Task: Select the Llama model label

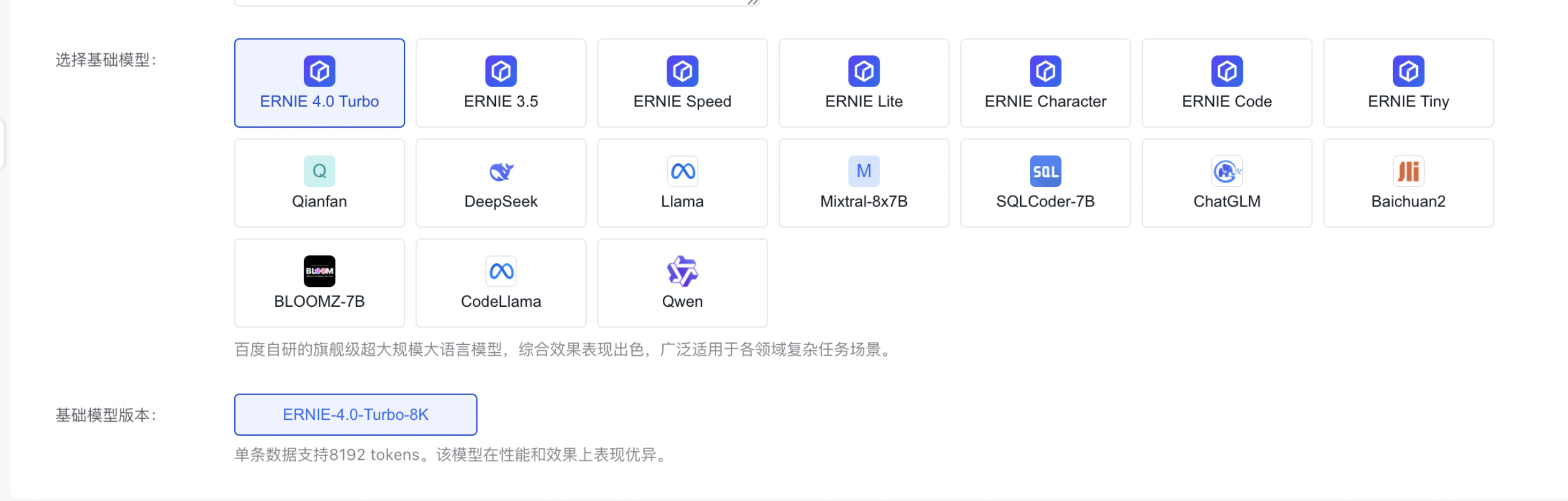Action: (x=682, y=201)
